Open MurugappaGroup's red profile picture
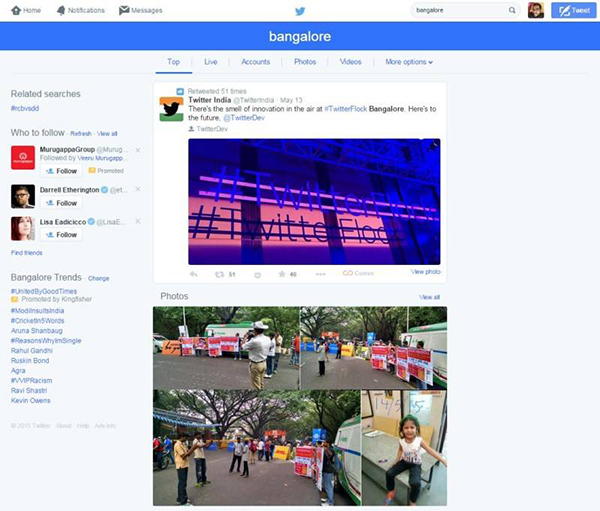Screen dimensions: 600x511 point(23,157)
